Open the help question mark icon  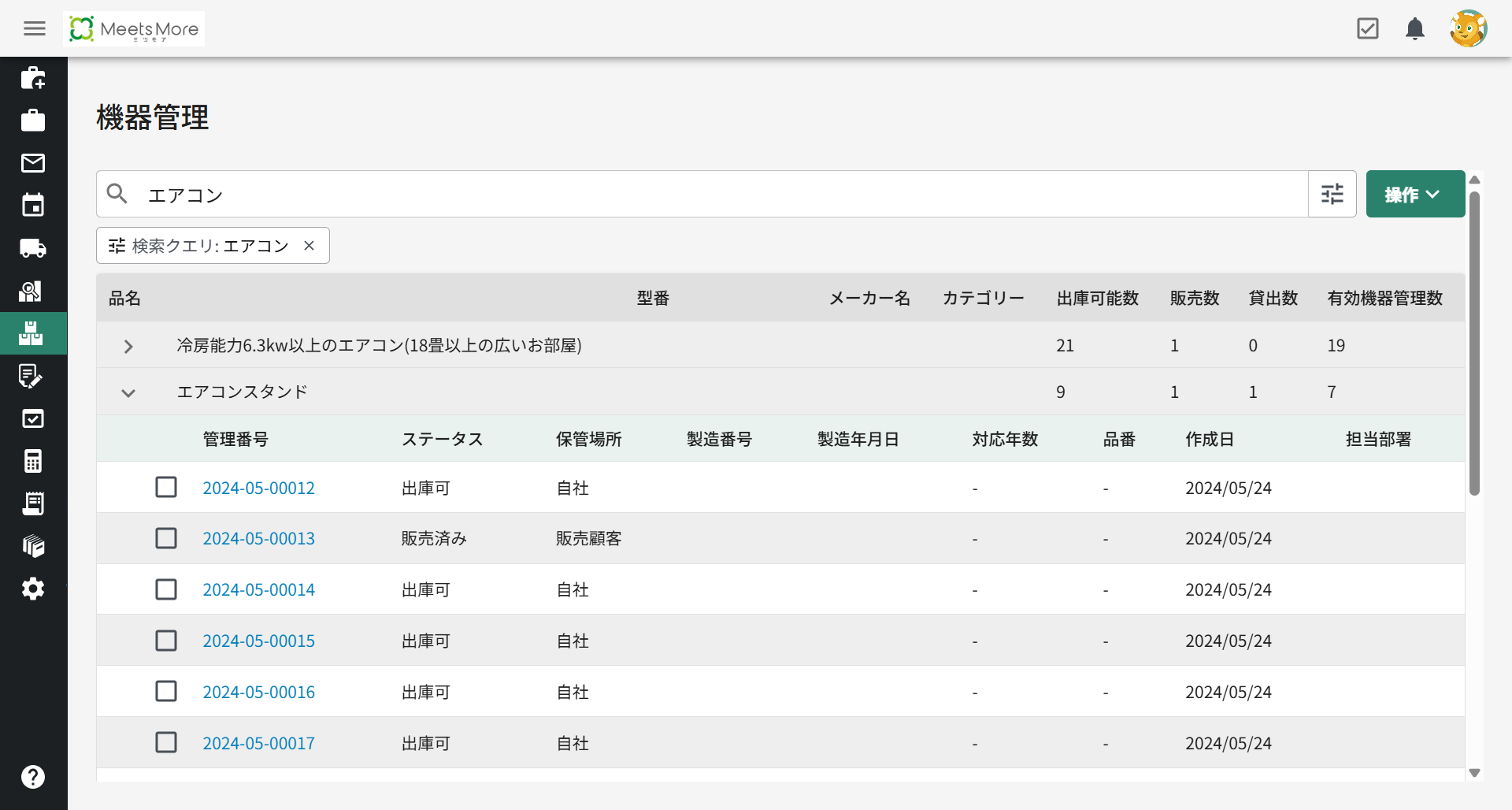pos(33,777)
